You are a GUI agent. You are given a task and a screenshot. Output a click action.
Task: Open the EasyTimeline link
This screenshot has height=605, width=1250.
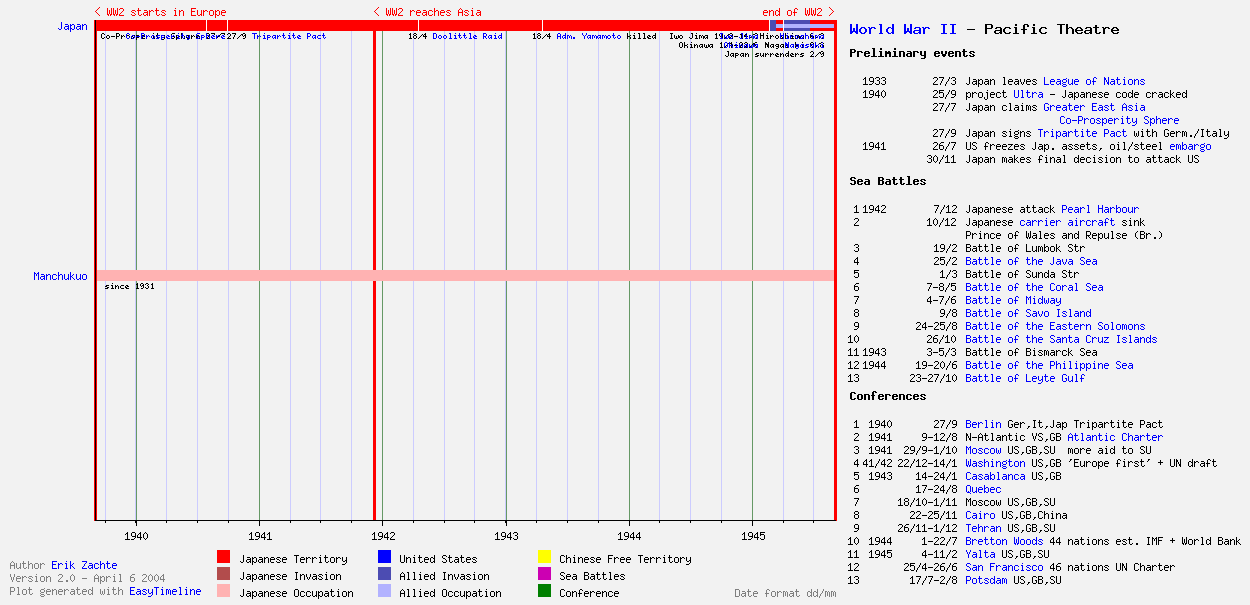click(165, 591)
